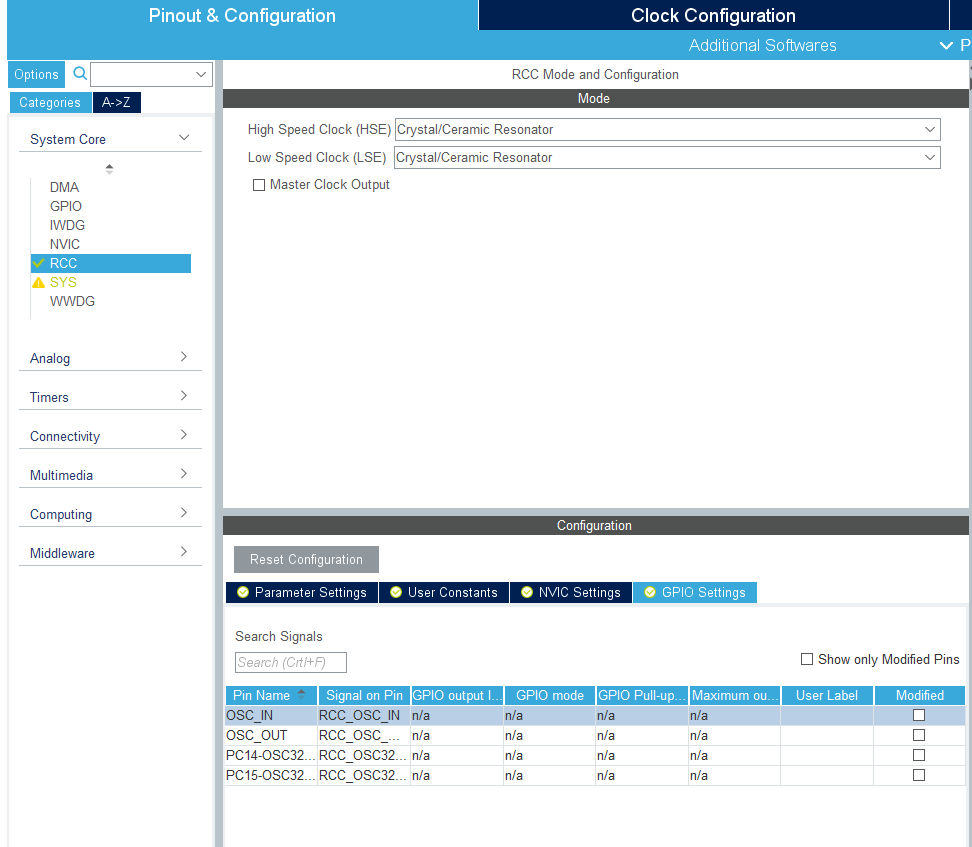Click the Options button

[x=36, y=73]
